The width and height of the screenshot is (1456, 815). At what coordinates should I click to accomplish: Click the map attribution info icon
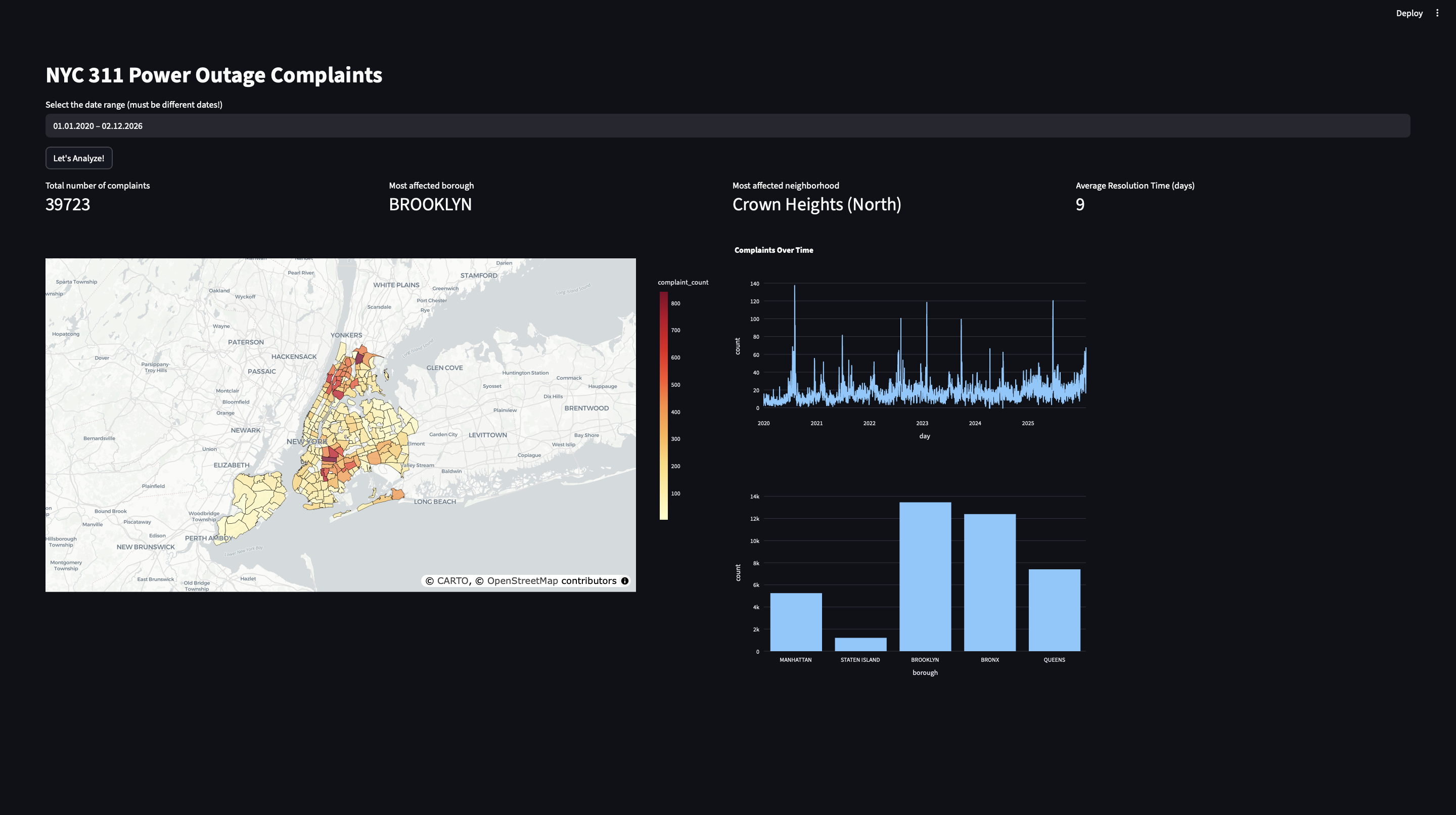[x=624, y=580]
